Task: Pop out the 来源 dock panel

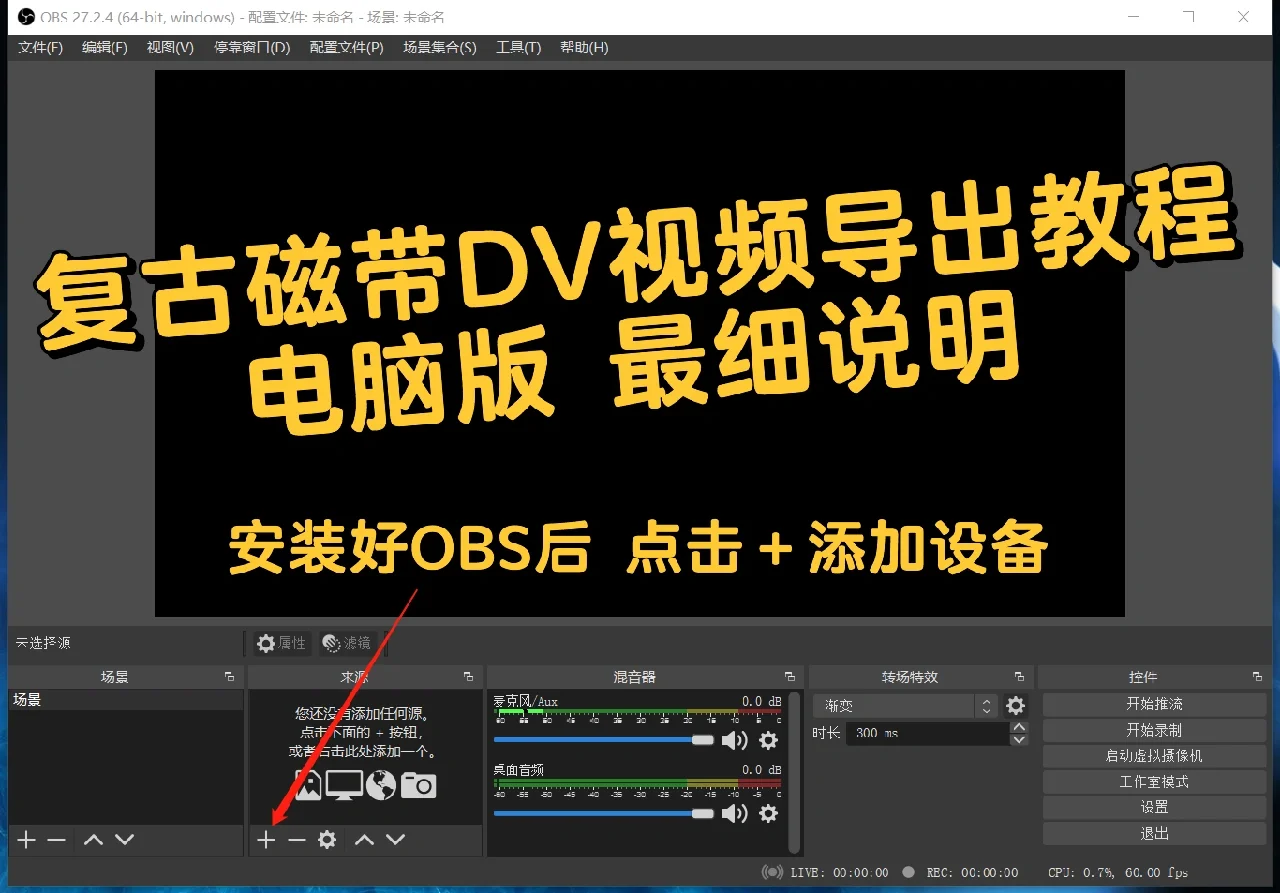Action: point(468,677)
